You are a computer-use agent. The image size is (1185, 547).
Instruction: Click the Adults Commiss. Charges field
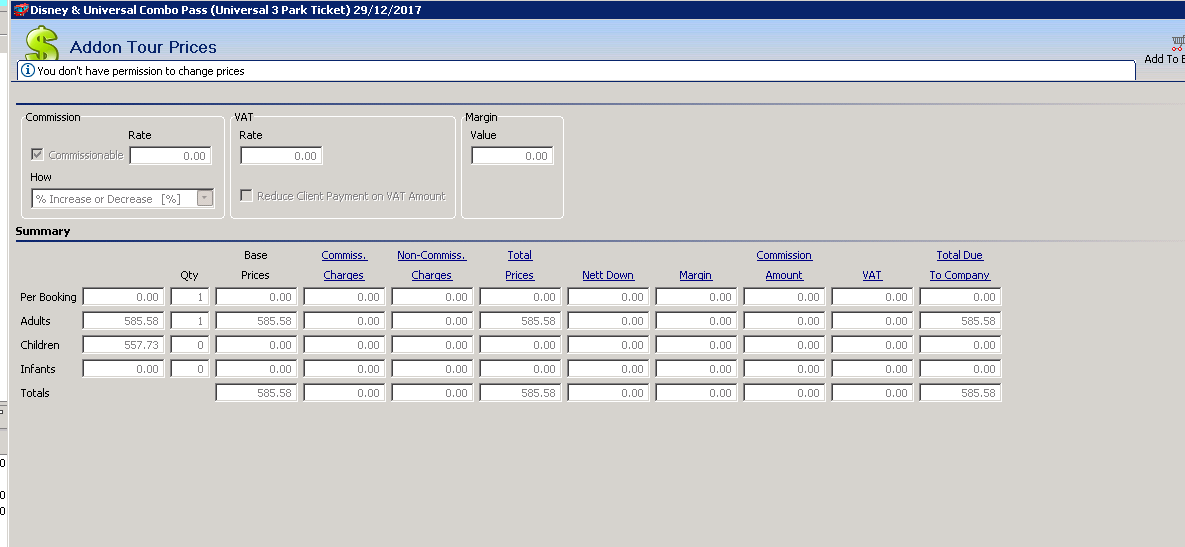pyautogui.click(x=345, y=321)
